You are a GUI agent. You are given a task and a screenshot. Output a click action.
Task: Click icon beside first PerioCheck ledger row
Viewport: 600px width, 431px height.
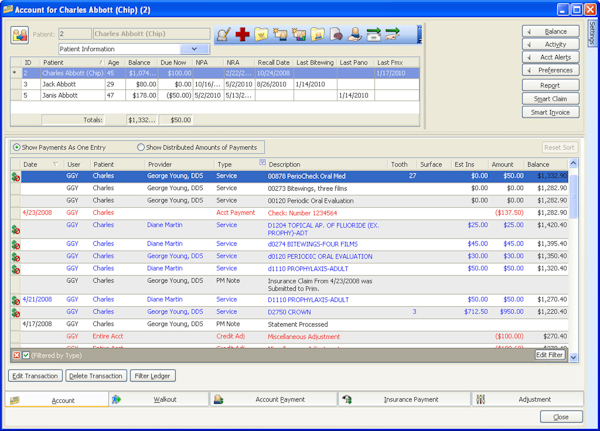click(16, 177)
